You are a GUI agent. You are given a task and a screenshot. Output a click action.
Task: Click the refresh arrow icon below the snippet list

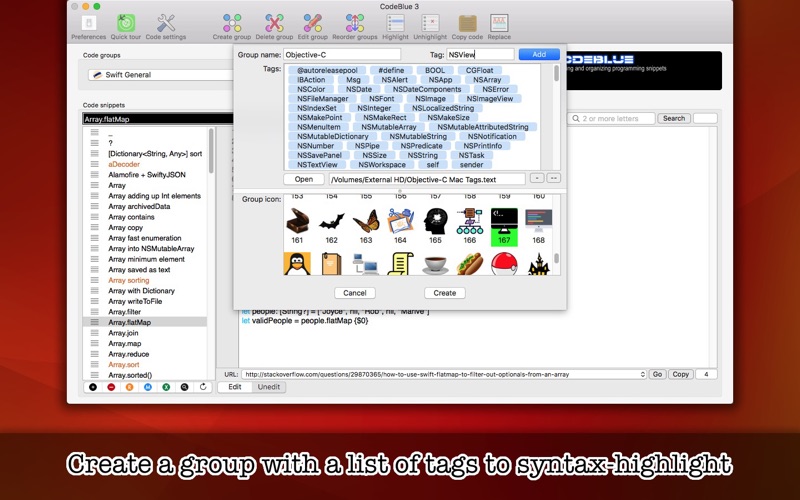[x=203, y=387]
